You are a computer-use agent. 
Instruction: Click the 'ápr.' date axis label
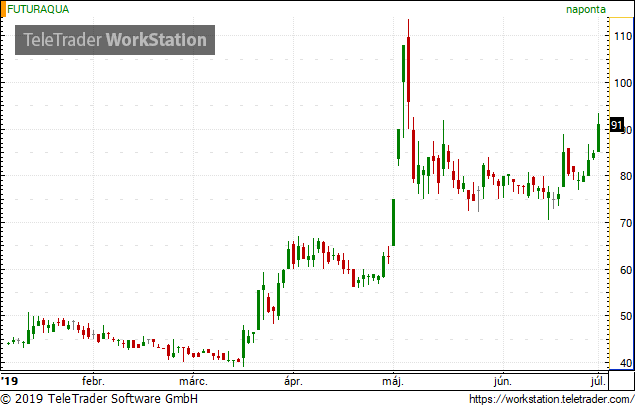293,381
